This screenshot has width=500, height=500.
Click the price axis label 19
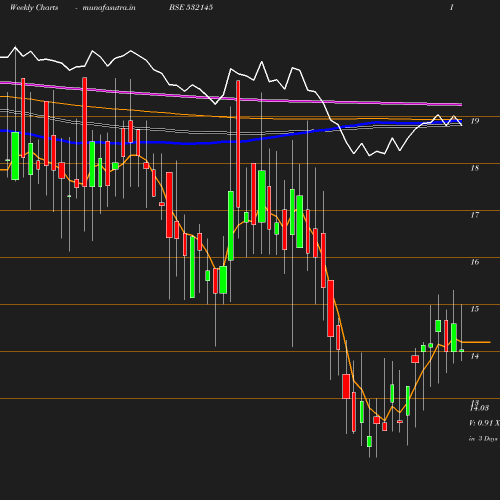point(475,121)
